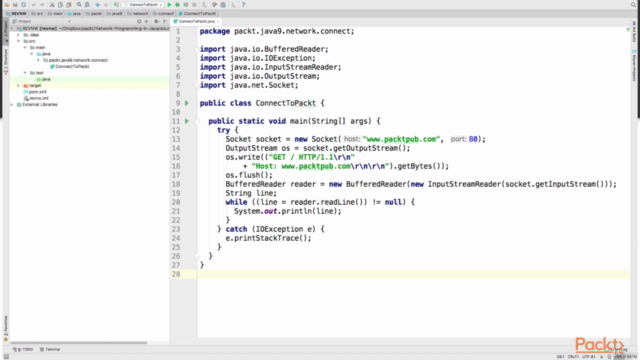Click the Project panel horizontal scrollbar
Image resolution: width=640 pixels, height=360 pixels.
coord(78,343)
